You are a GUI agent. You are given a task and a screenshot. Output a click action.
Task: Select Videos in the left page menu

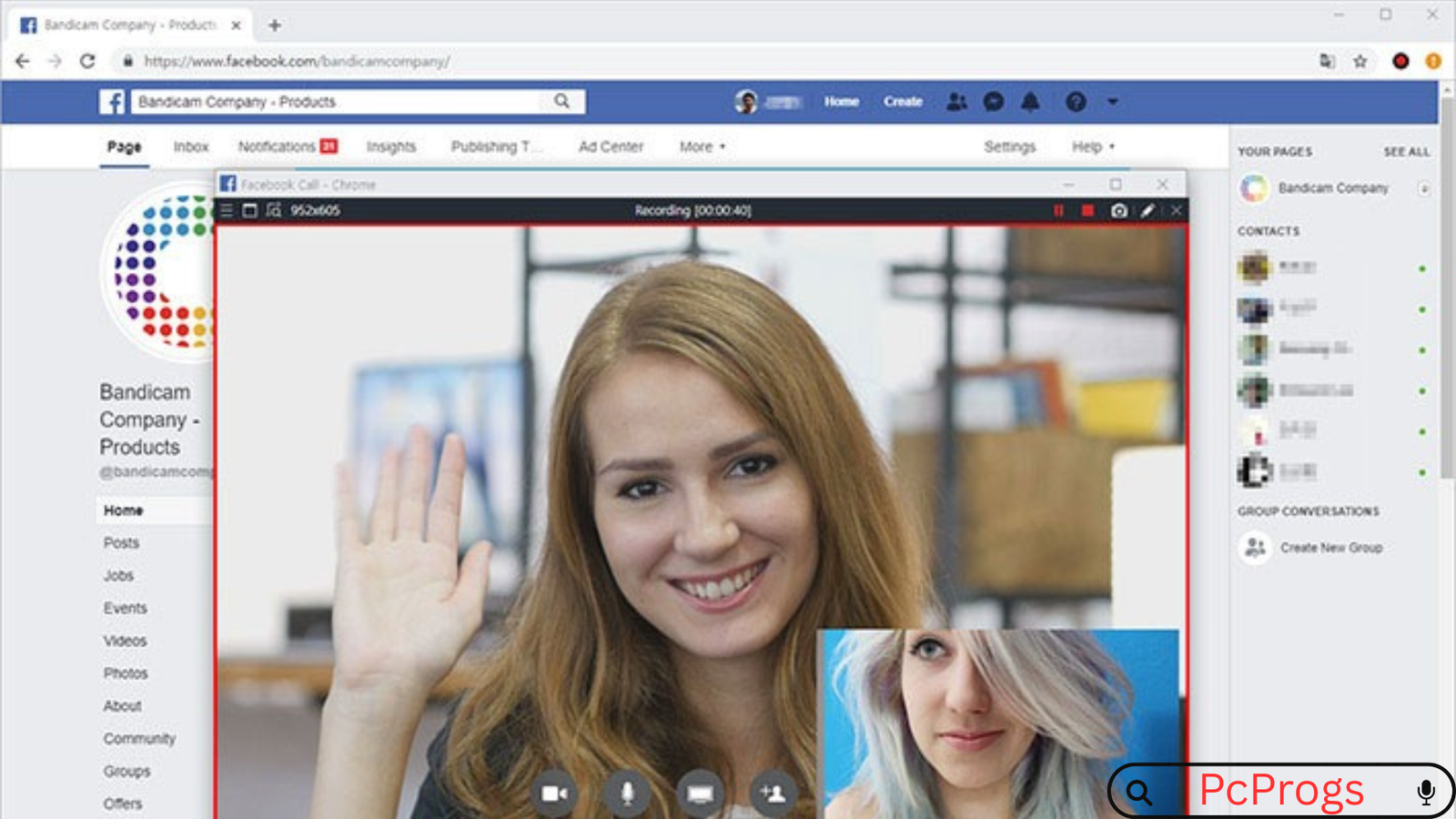(125, 642)
